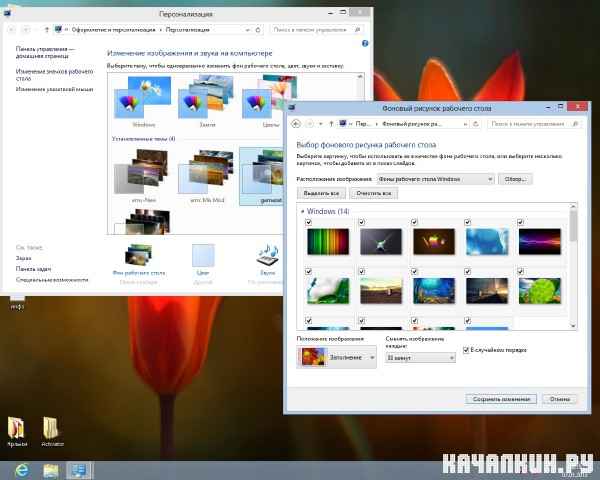Click the Пер... breadcrumb in the Фоновый рисунок window

click(363, 124)
